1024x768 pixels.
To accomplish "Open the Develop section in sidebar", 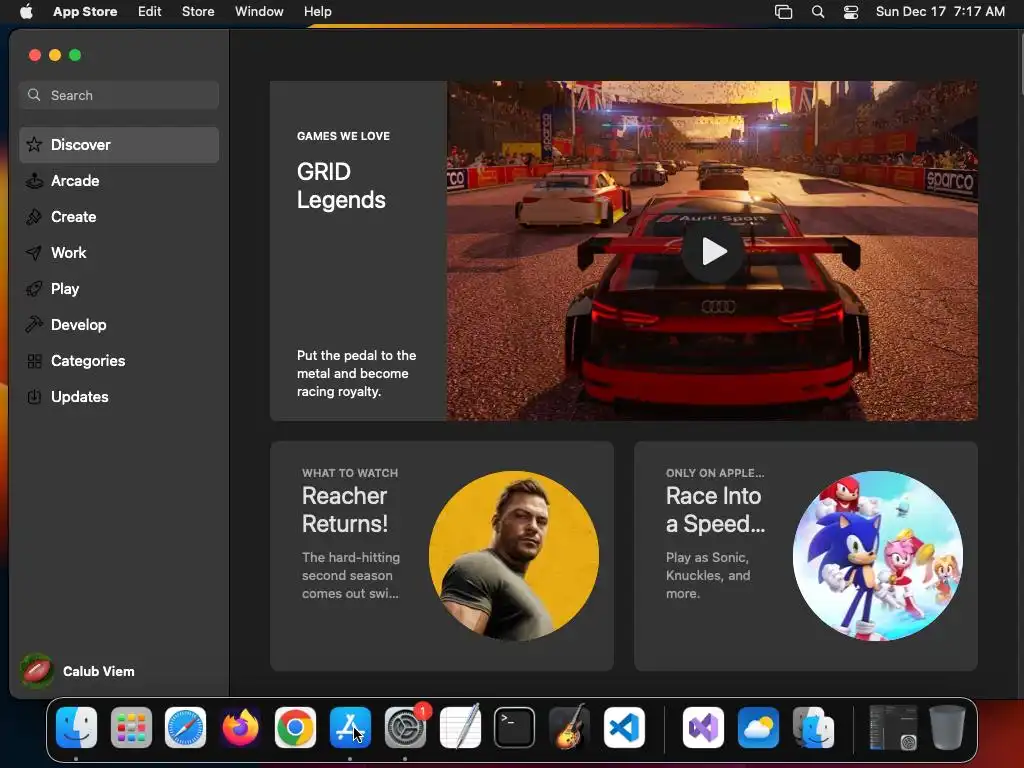I will point(119,325).
